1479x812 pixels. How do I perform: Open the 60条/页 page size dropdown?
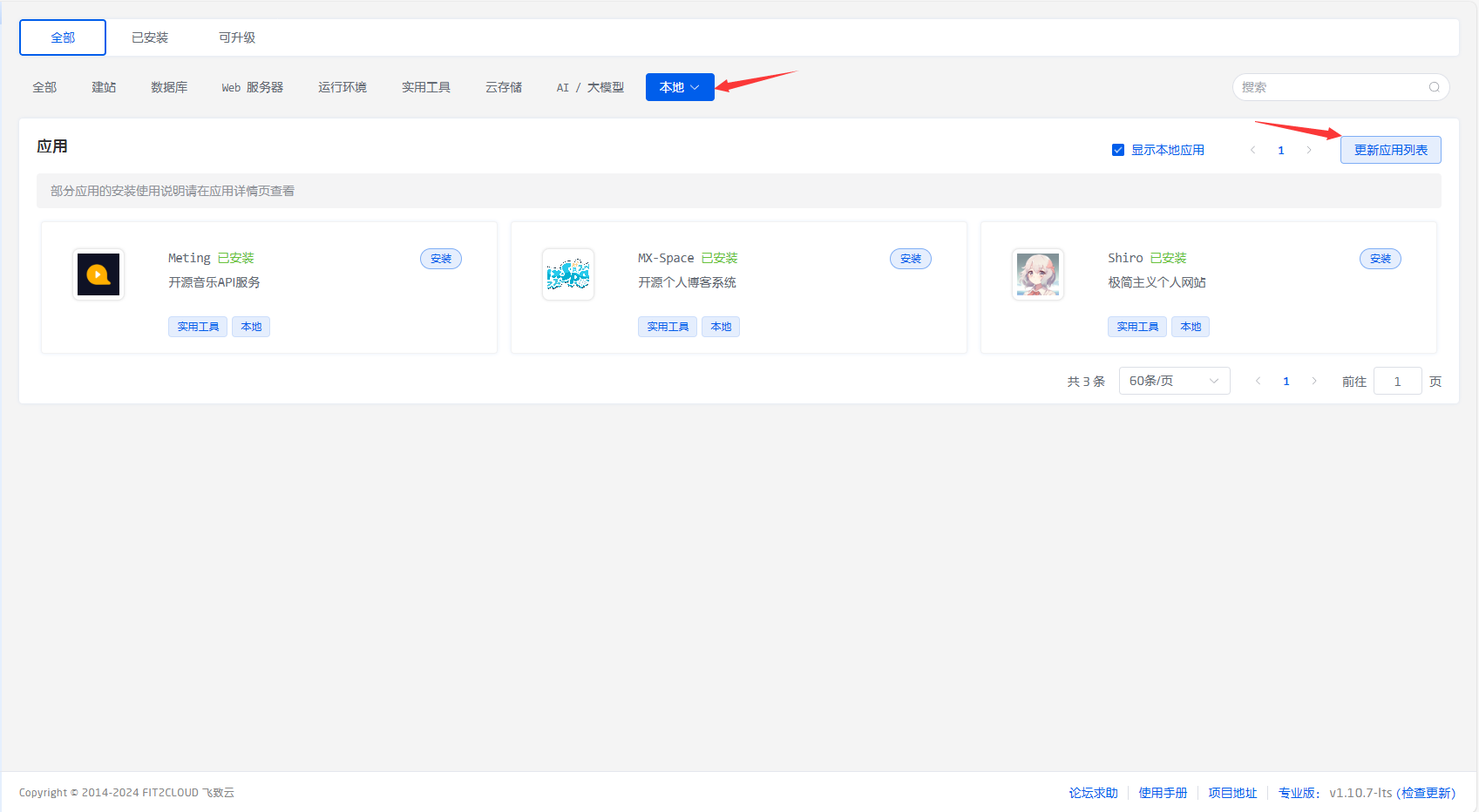[1174, 380]
